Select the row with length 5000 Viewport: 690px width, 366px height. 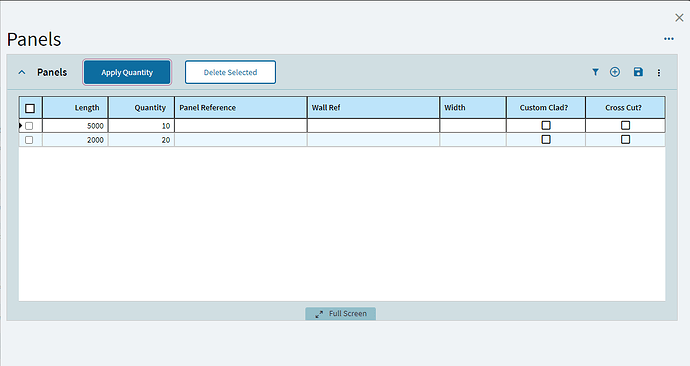pyautogui.click(x=29, y=126)
